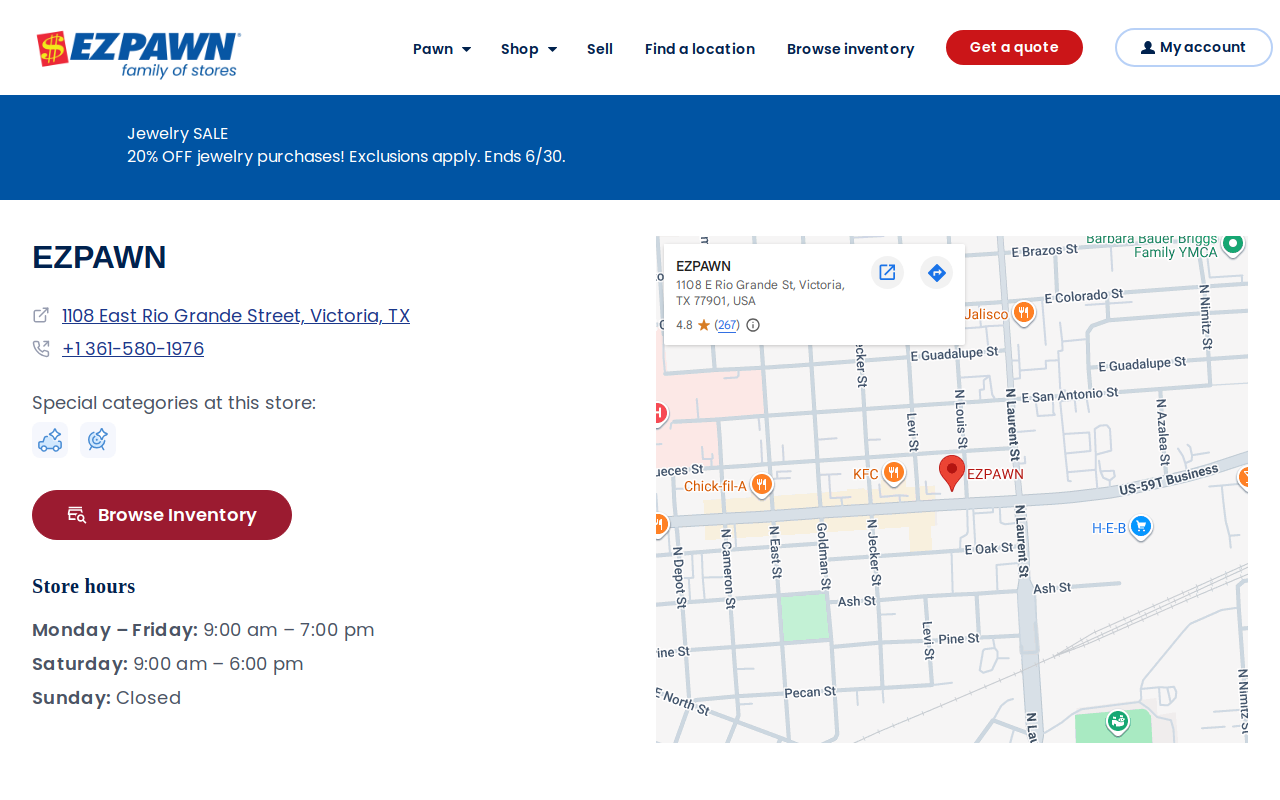Click the red hospital marker on the map's left edge

[660, 413]
